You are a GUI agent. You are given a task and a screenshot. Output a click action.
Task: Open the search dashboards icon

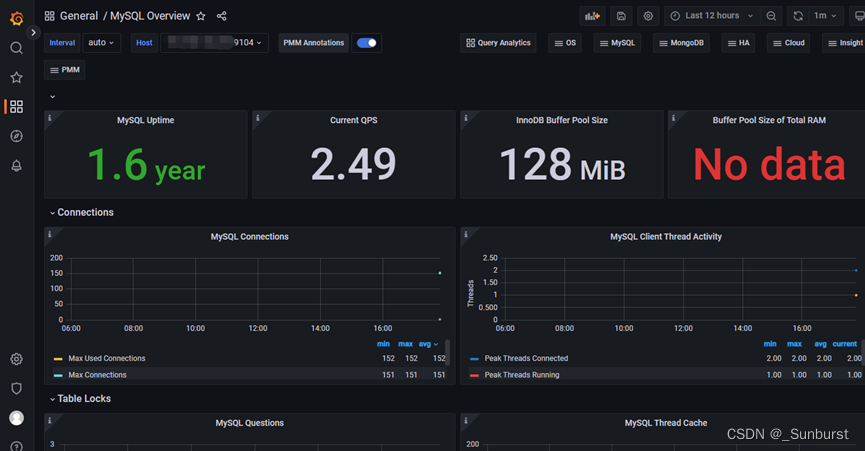17,48
